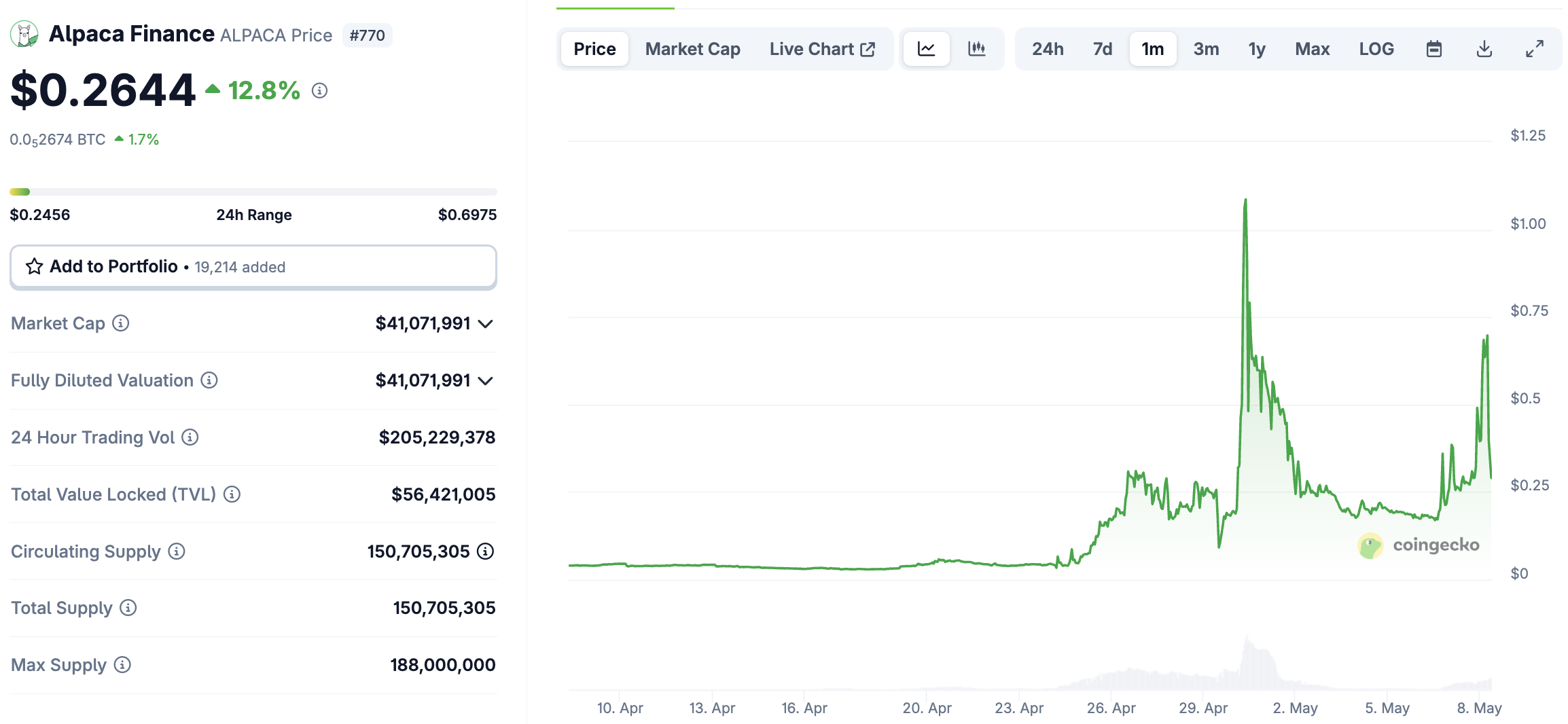Switch to the Market Cap tab

(x=693, y=48)
